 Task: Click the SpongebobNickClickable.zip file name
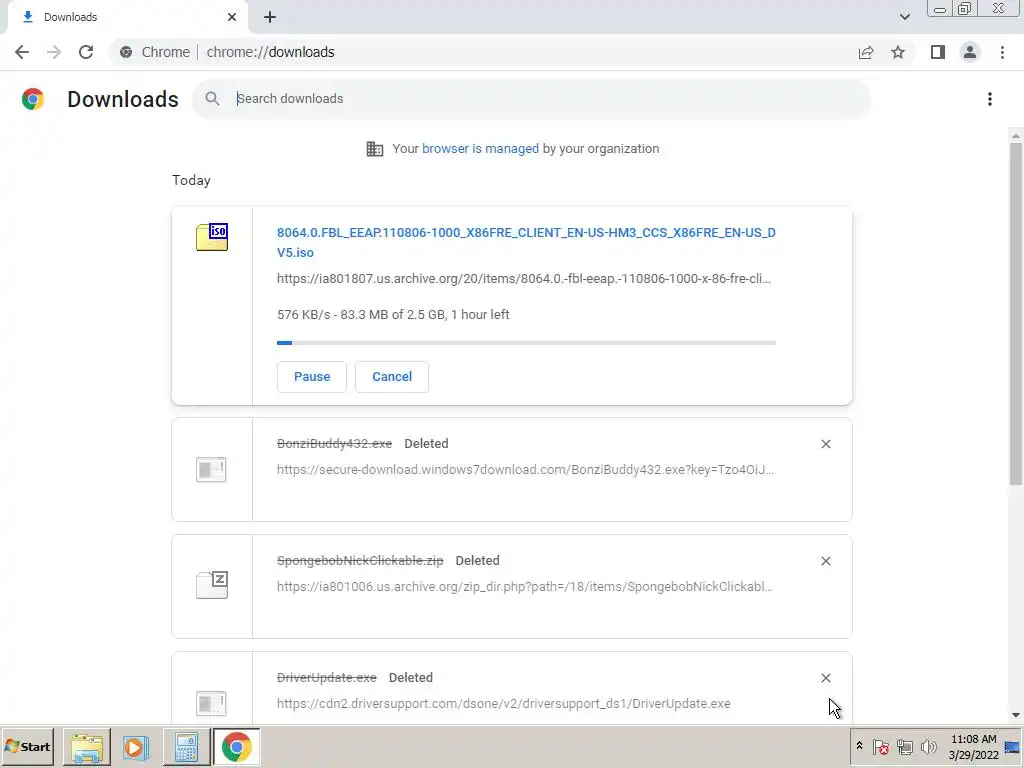pyautogui.click(x=360, y=561)
